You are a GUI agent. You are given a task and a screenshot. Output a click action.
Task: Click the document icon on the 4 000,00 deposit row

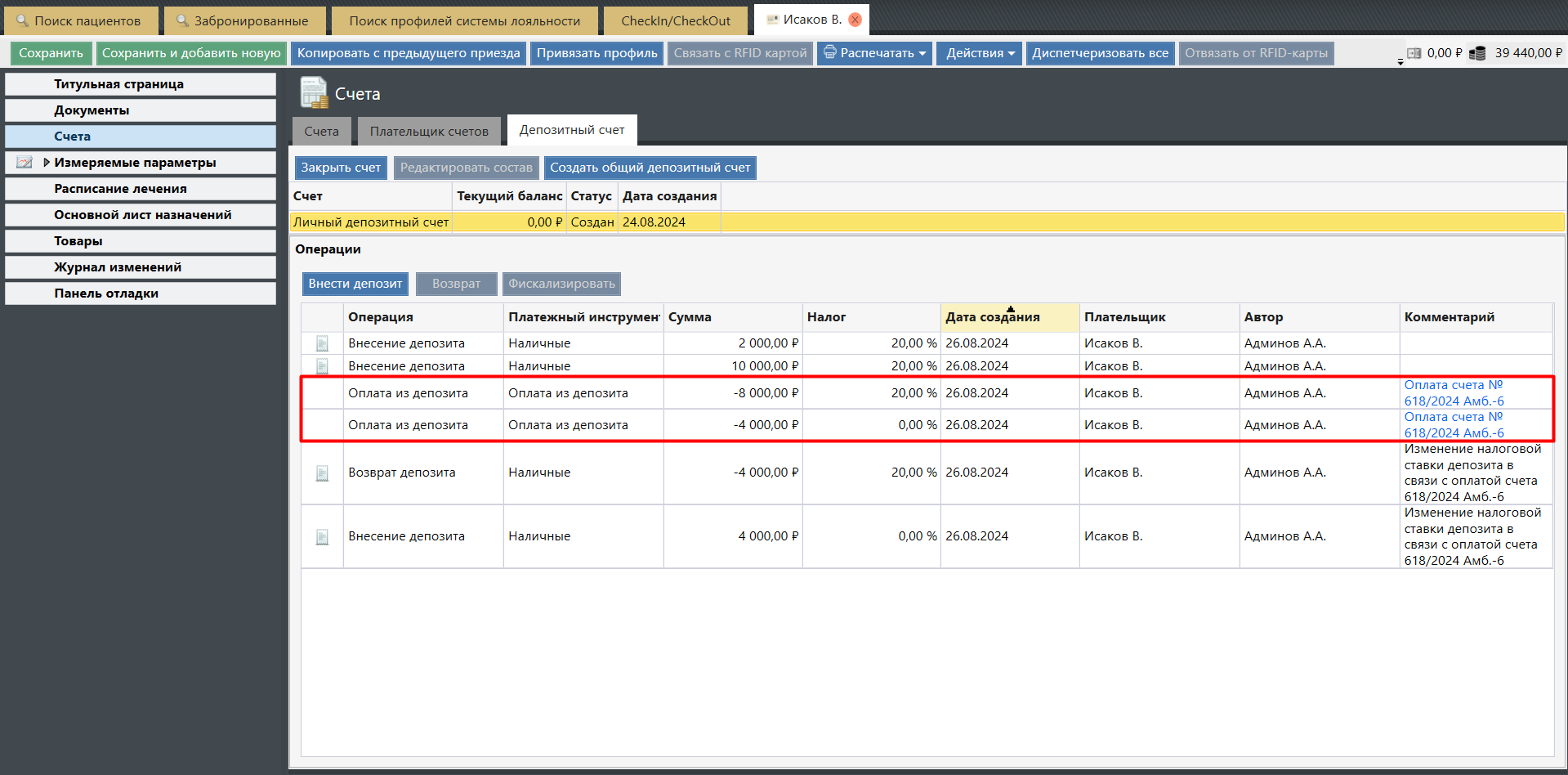tap(322, 537)
